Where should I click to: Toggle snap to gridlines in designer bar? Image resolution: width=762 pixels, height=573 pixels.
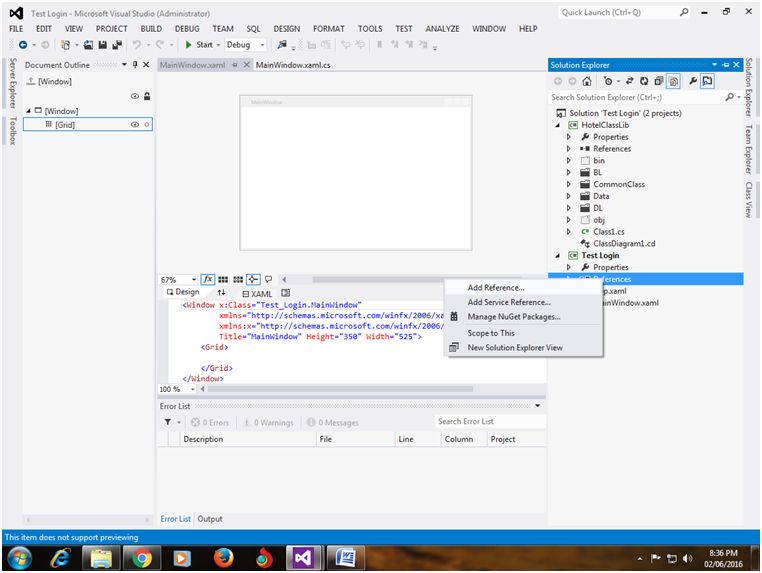pyautogui.click(x=238, y=280)
